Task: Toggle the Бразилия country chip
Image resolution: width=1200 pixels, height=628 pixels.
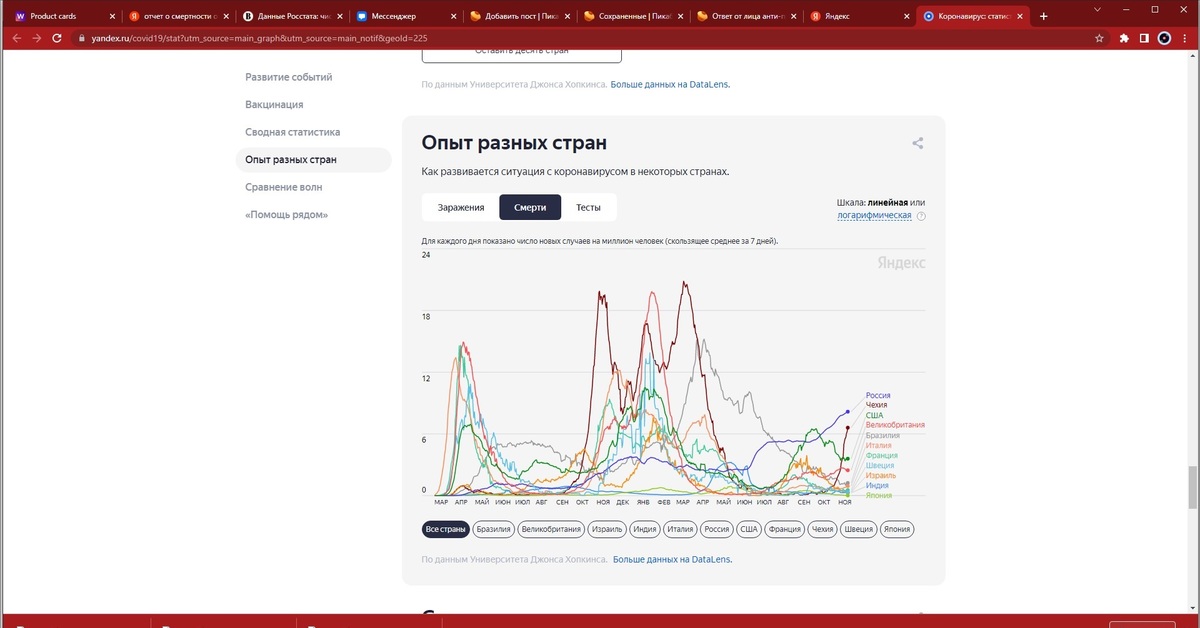Action: tap(494, 529)
